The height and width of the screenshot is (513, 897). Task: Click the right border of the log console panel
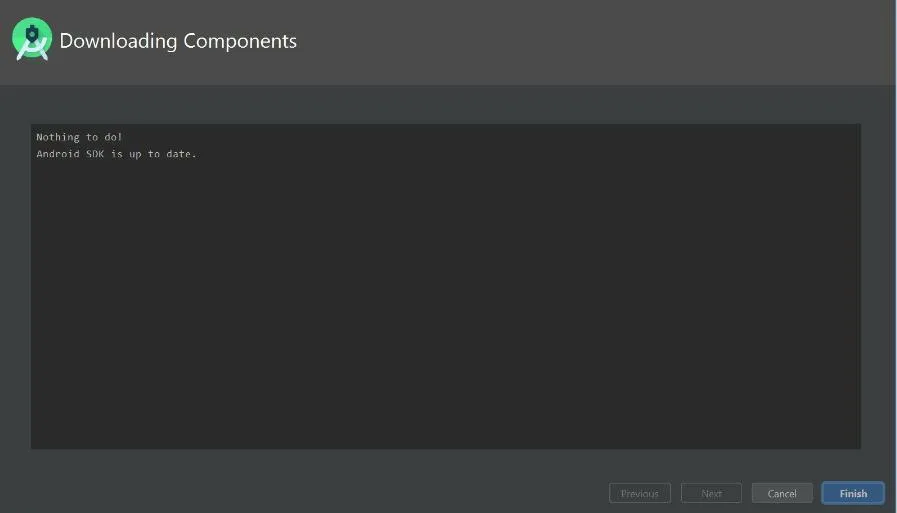[x=860, y=286]
